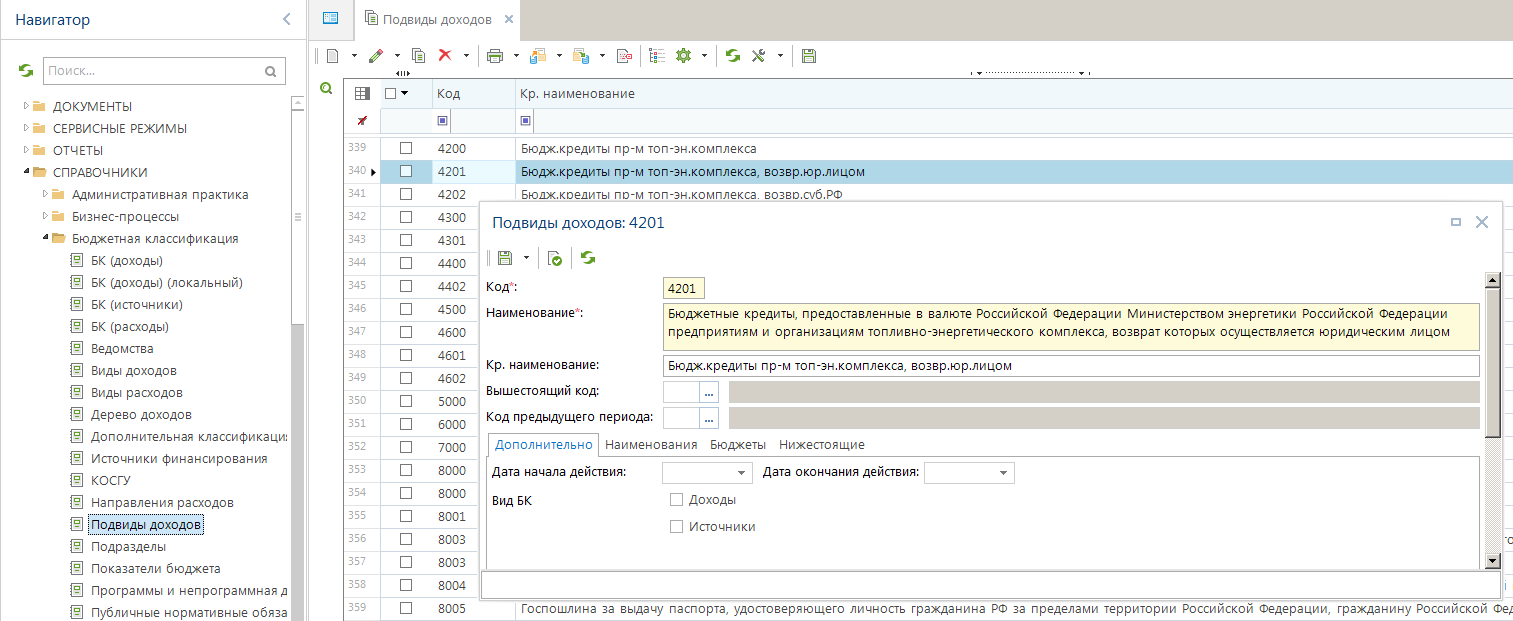Open dropdown arrow next to dialog save icon
1513x621 pixels.
526,258
